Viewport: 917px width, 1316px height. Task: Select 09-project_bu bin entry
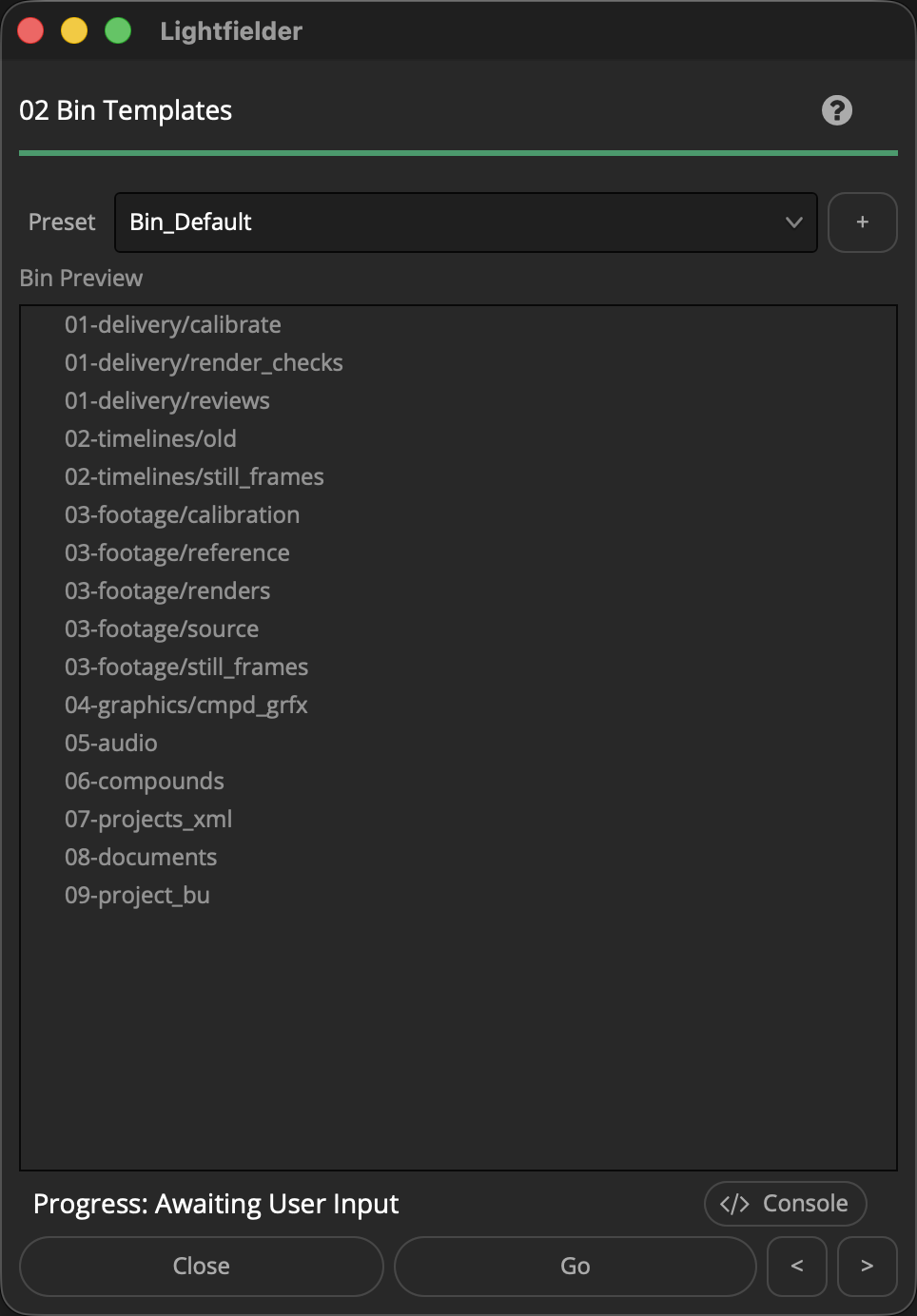[x=137, y=896]
